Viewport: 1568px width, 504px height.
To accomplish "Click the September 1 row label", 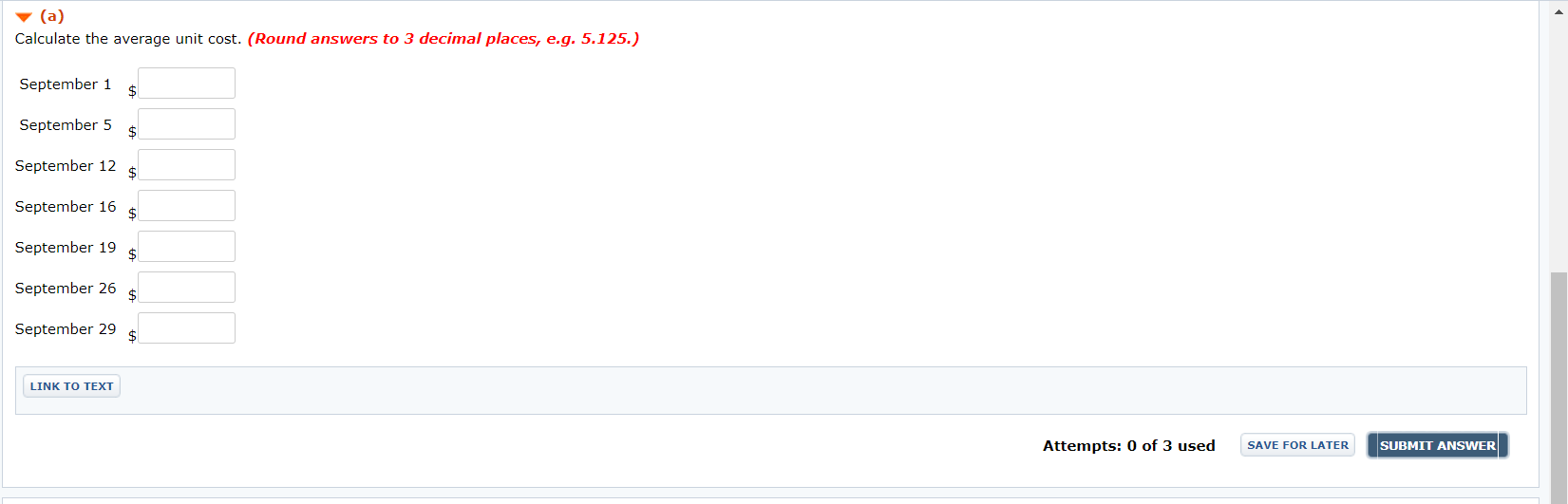I will (x=66, y=84).
